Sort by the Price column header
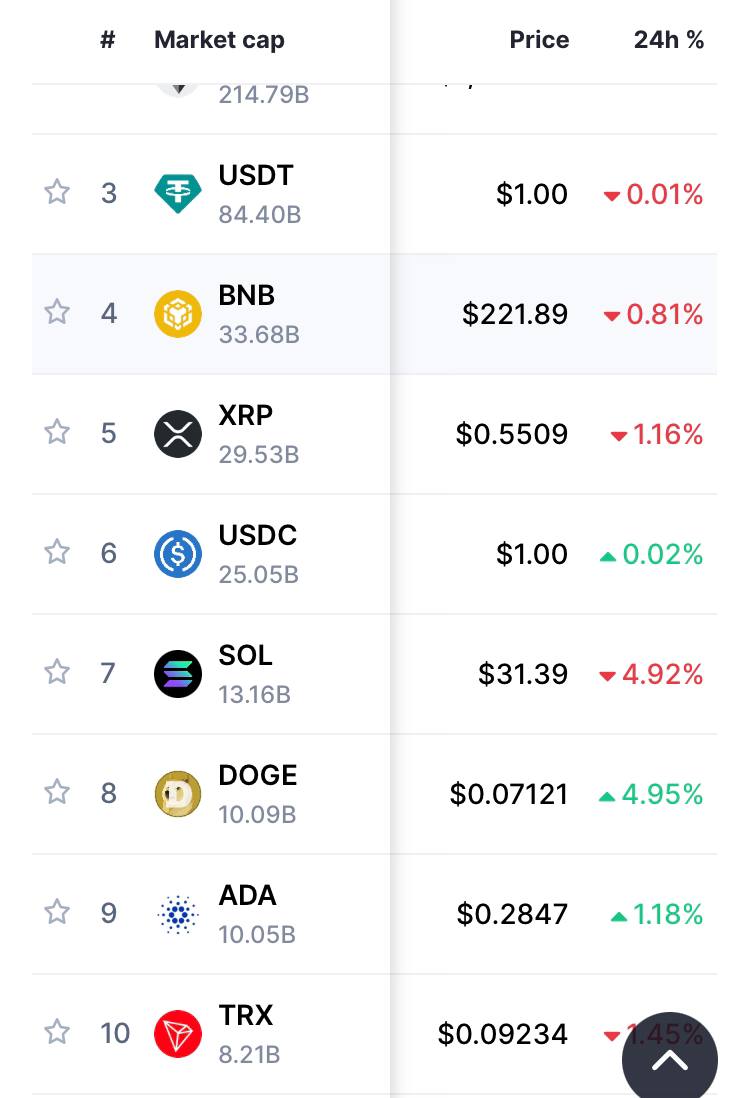The width and height of the screenshot is (750, 1098). (539, 40)
